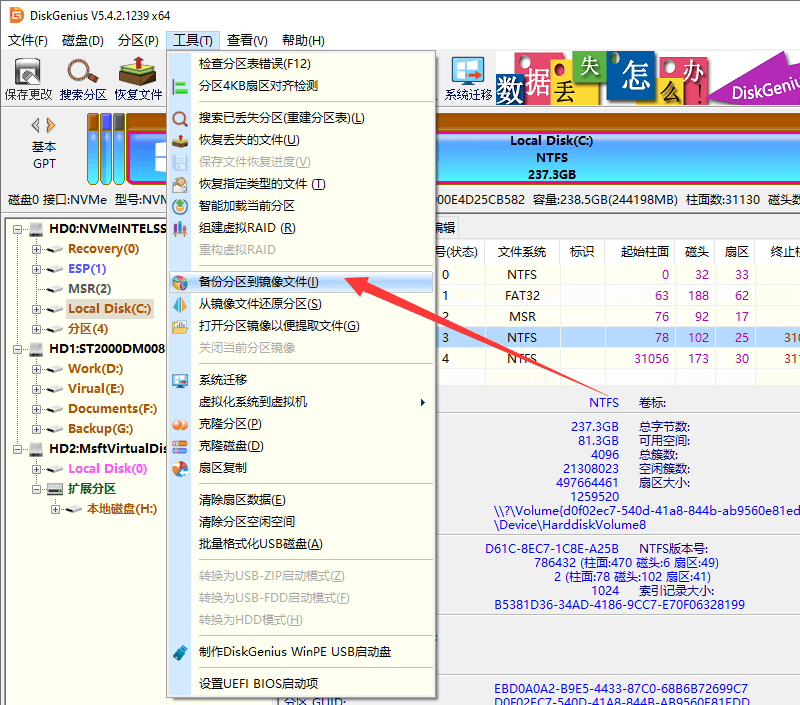Viewport: 800px width, 705px height.
Task: Click the HD0 disk drive icon in tree
Action: coord(36,229)
